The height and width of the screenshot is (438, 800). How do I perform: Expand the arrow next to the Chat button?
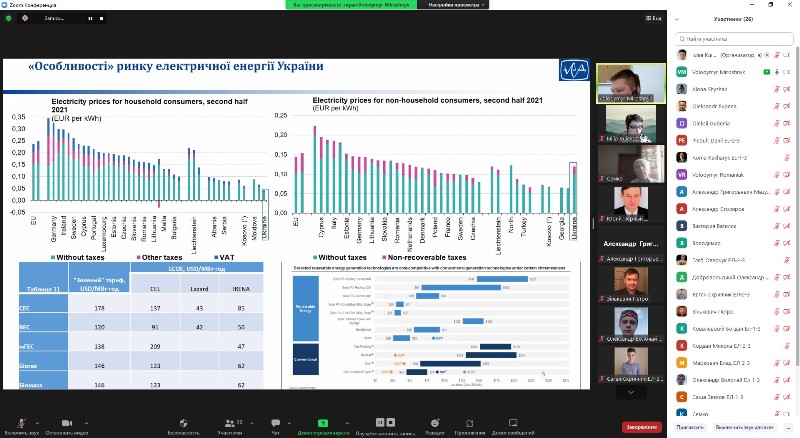coord(289,423)
